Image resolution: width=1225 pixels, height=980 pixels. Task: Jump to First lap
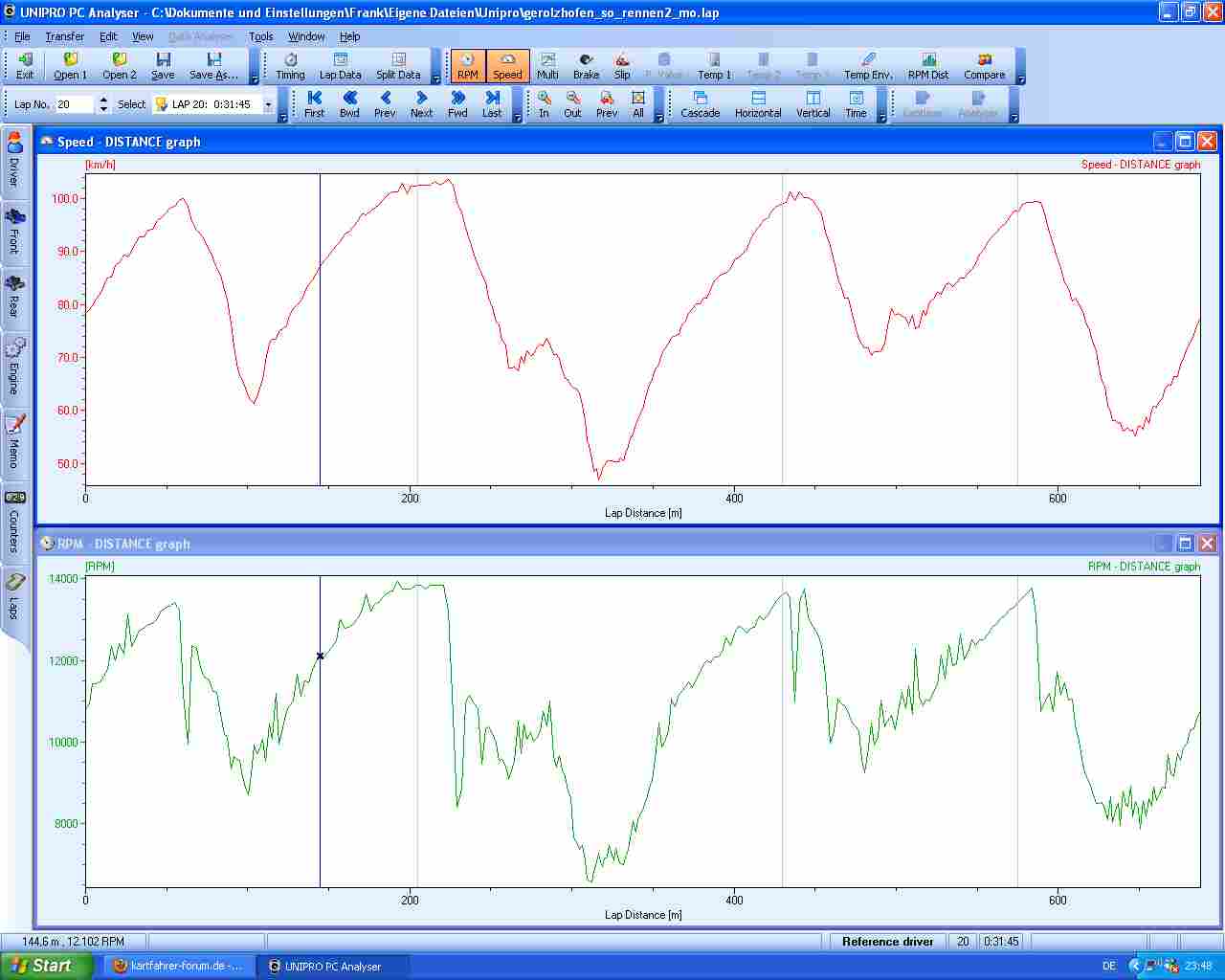pyautogui.click(x=314, y=104)
